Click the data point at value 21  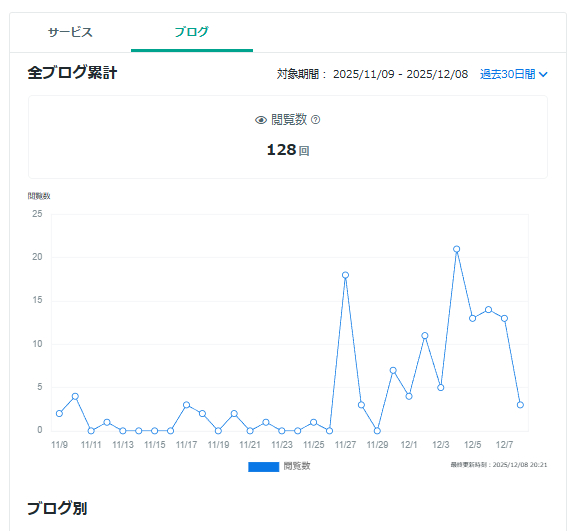click(456, 249)
